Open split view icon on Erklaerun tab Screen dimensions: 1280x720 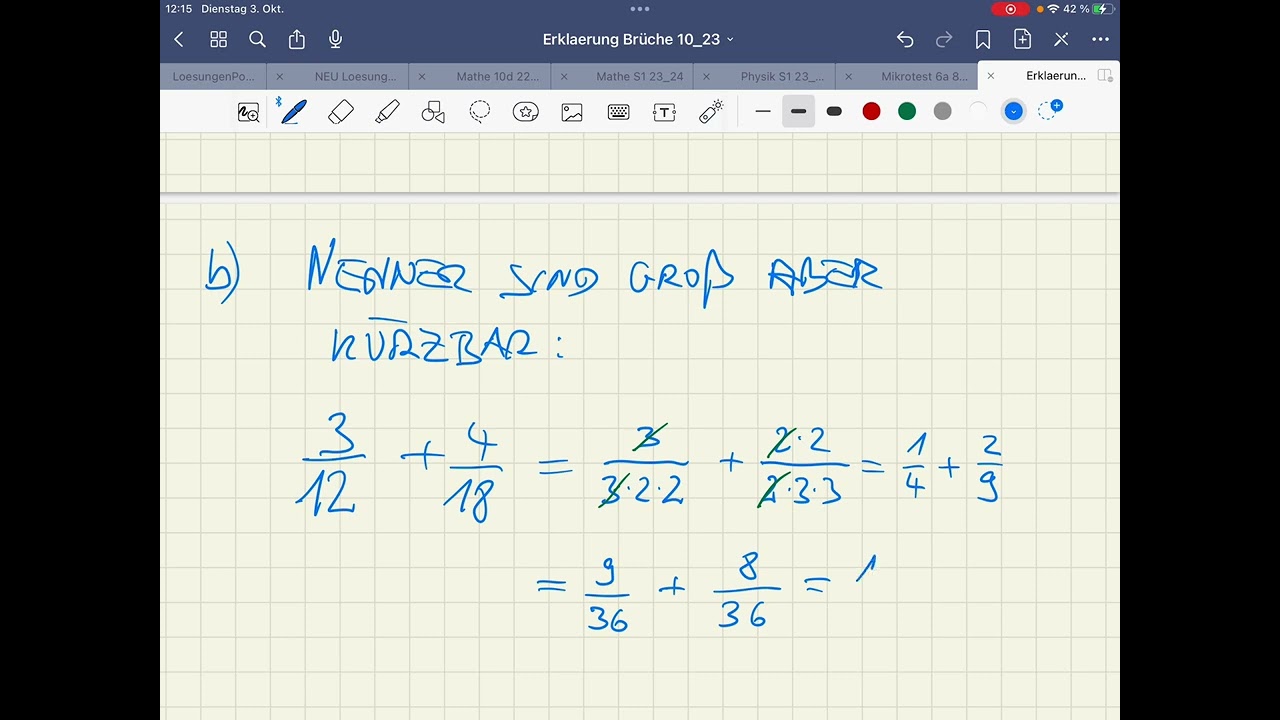pos(1105,76)
